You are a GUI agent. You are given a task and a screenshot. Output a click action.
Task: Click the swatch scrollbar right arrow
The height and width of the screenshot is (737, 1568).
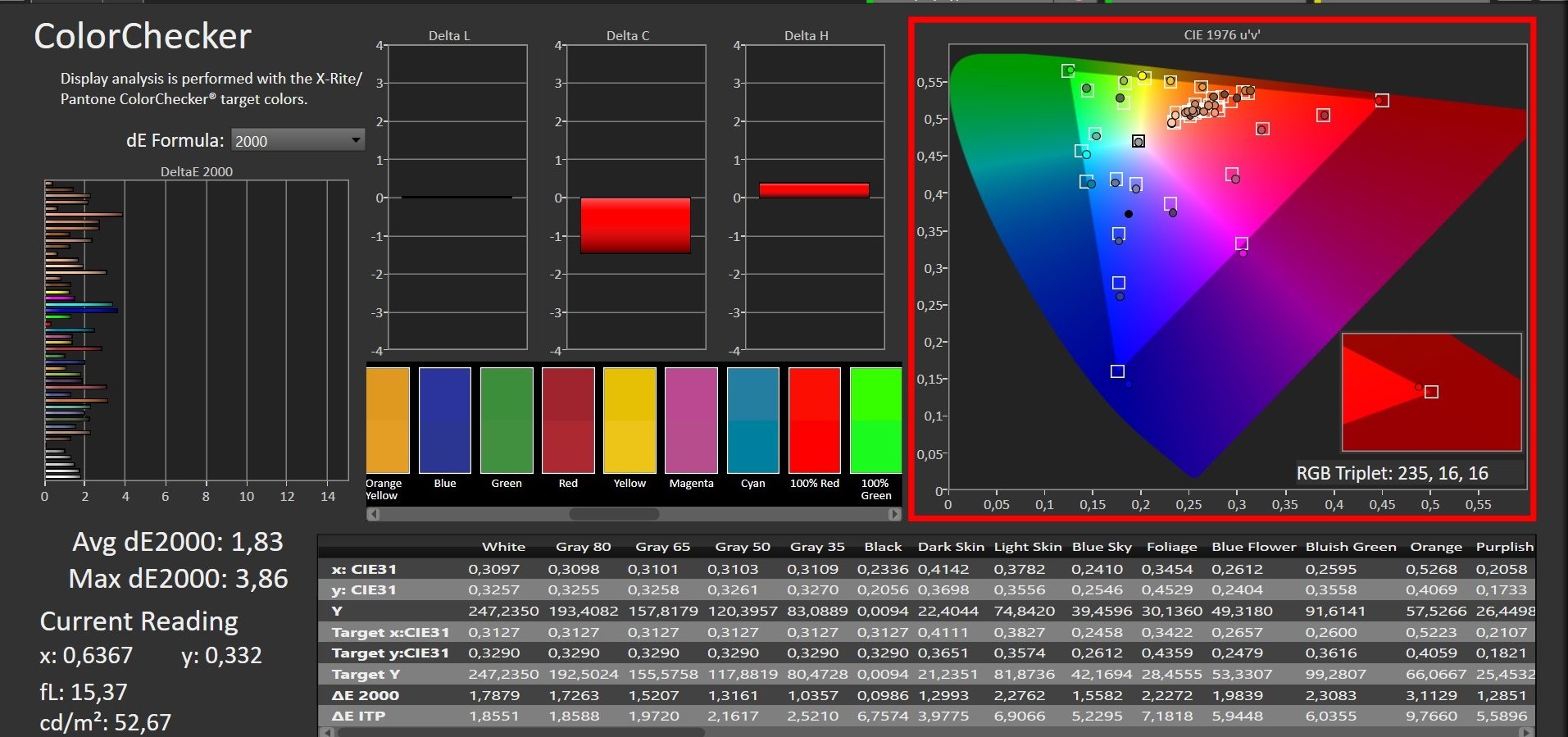pyautogui.click(x=894, y=514)
